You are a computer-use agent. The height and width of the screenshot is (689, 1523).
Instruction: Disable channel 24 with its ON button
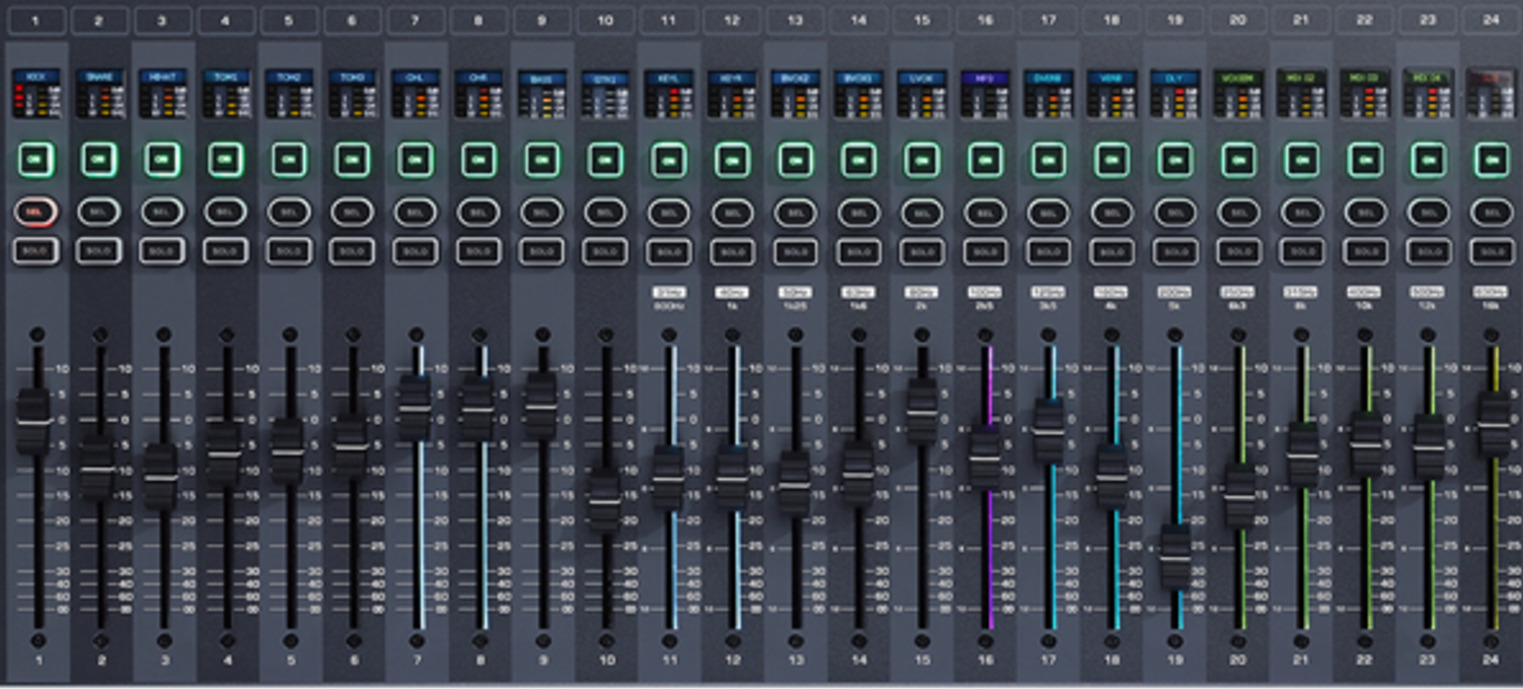click(1491, 160)
